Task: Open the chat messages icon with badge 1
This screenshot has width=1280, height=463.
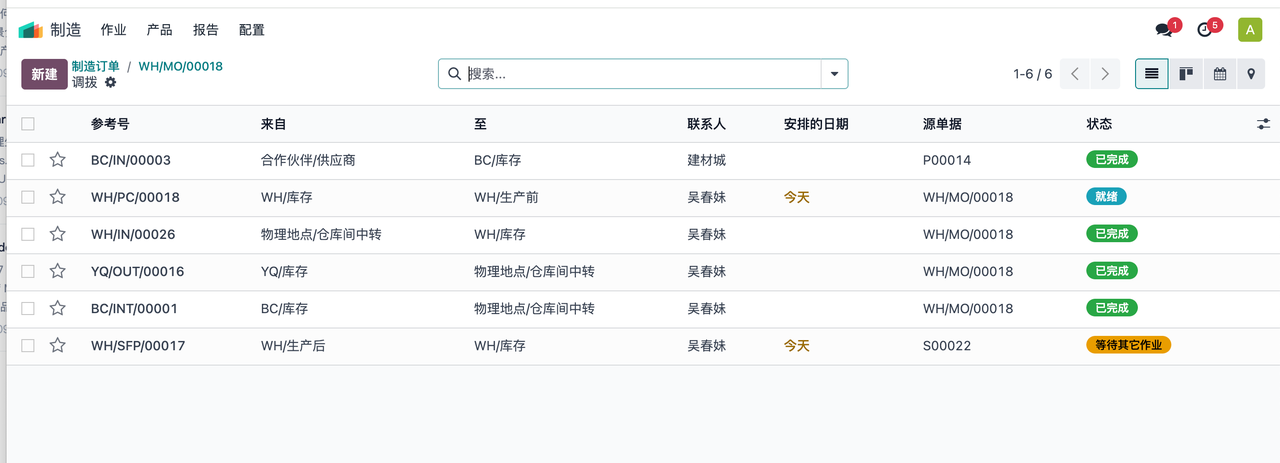Action: (1164, 30)
